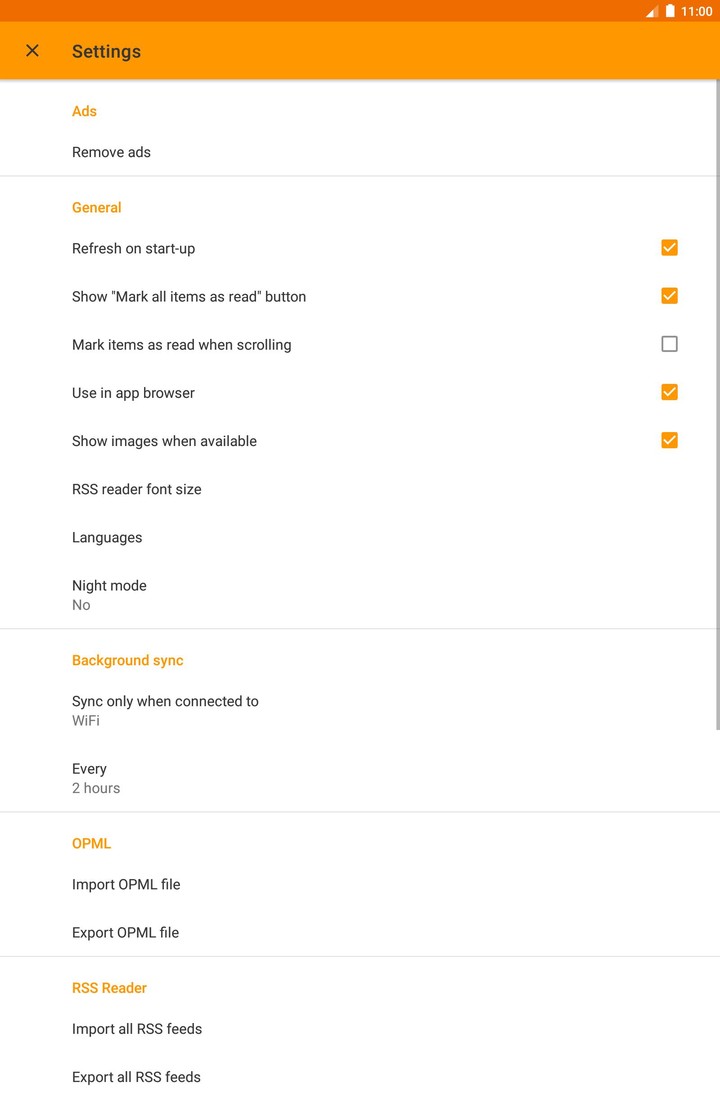Uncheck Show images when available
Image resolution: width=720 pixels, height=1109 pixels.
[669, 439]
